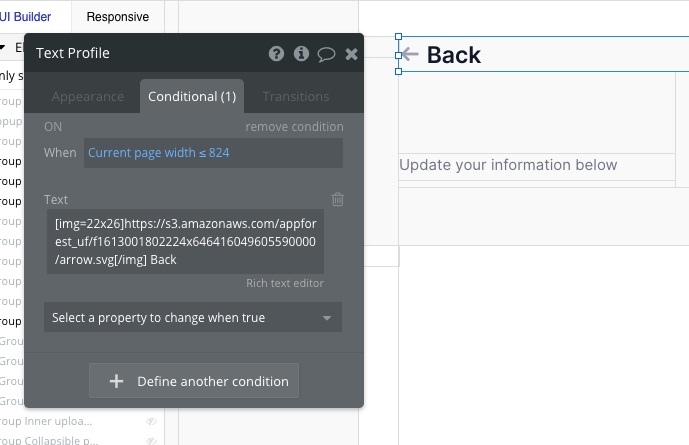Toggle visibility of Group Inner upload element
The image size is (689, 445).
151,421
